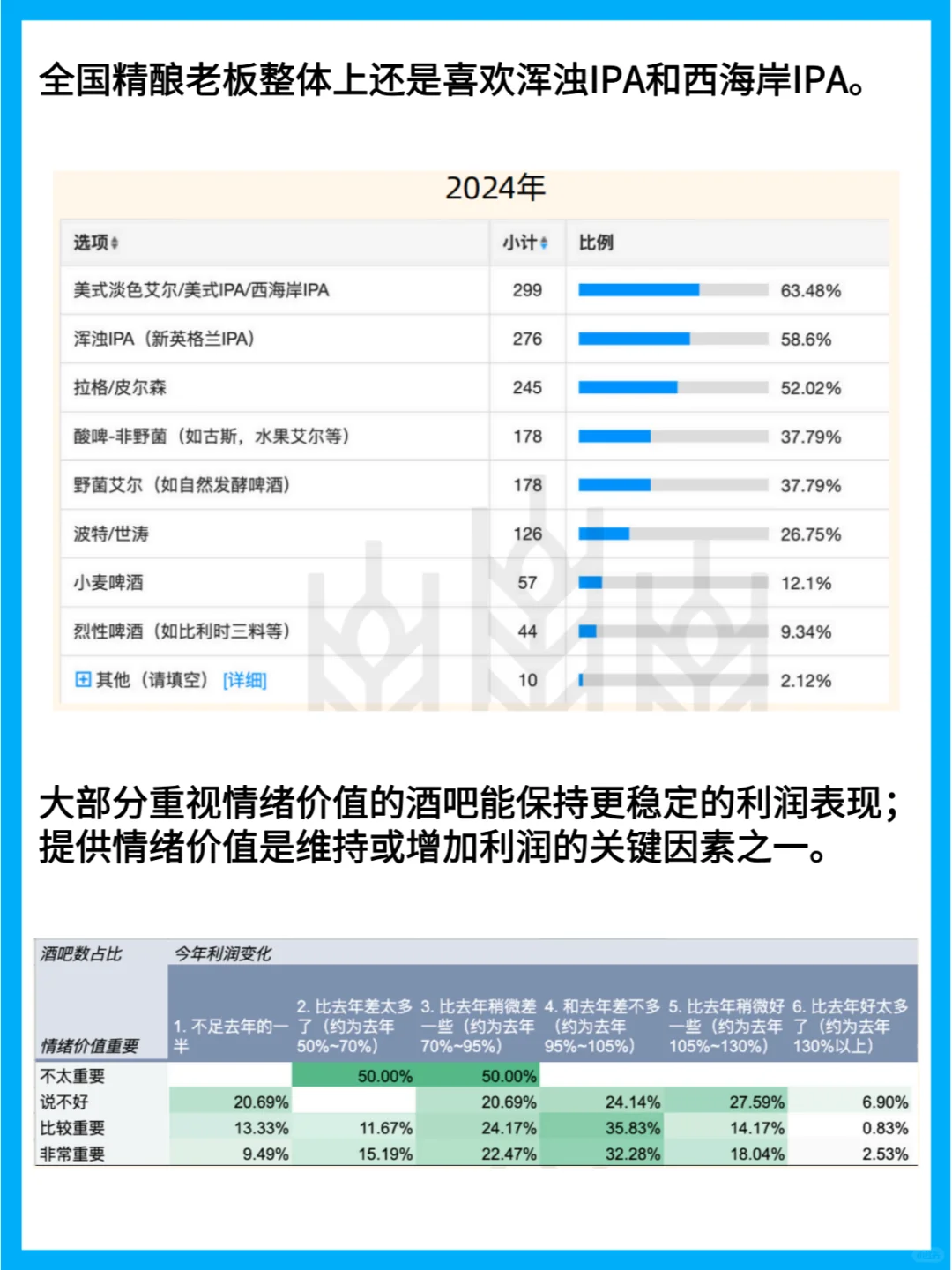Select row 烈性啤酒（如比利时三料等）

[475, 631]
